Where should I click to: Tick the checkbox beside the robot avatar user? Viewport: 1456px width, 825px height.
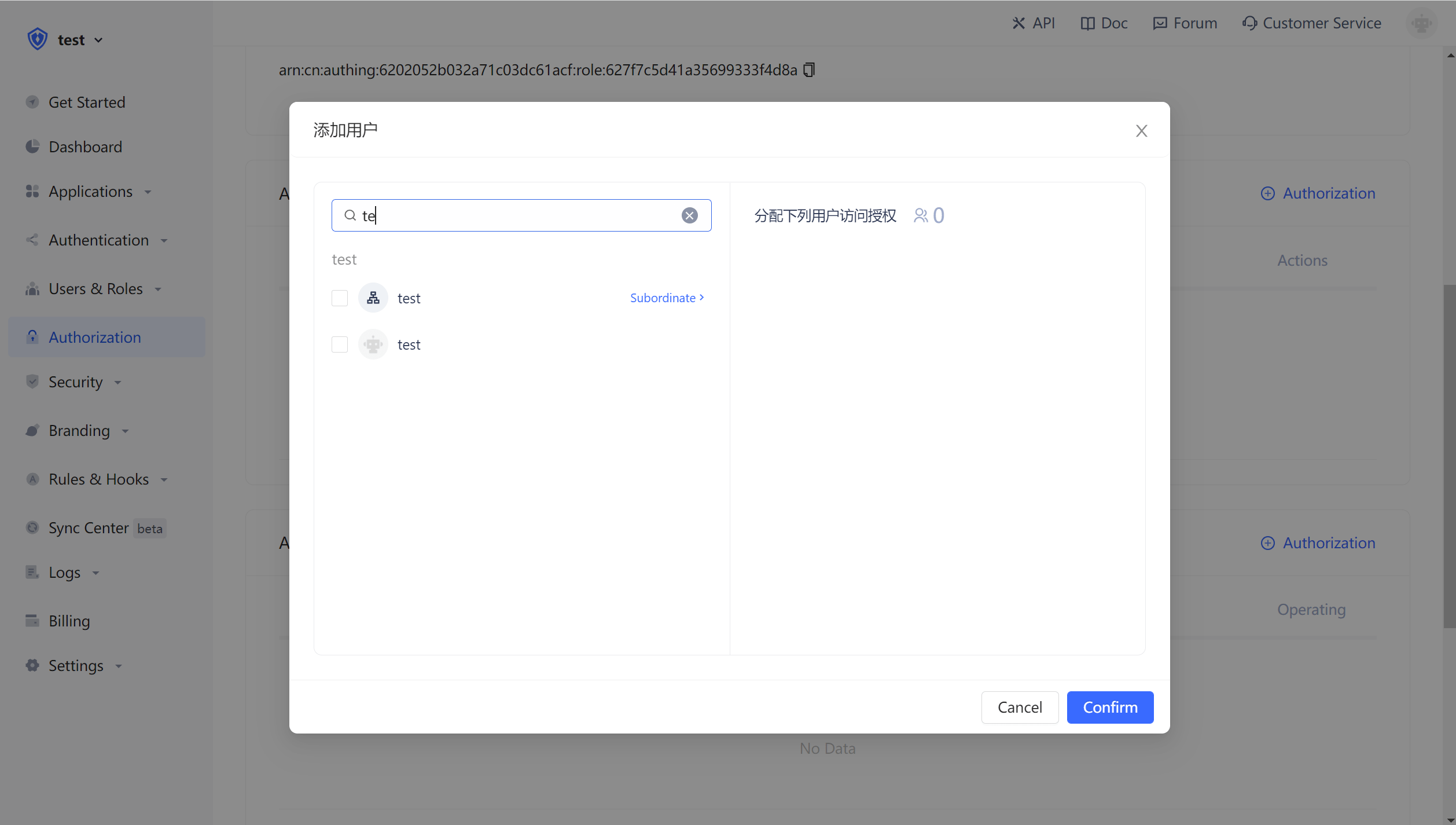click(x=340, y=344)
